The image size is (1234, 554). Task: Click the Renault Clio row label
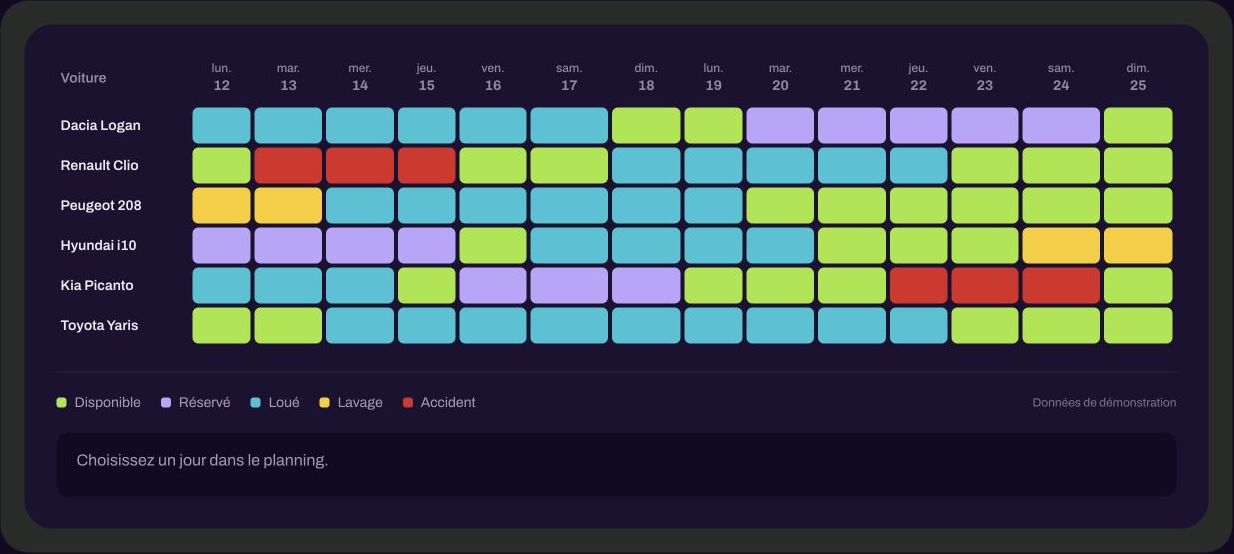(99, 166)
